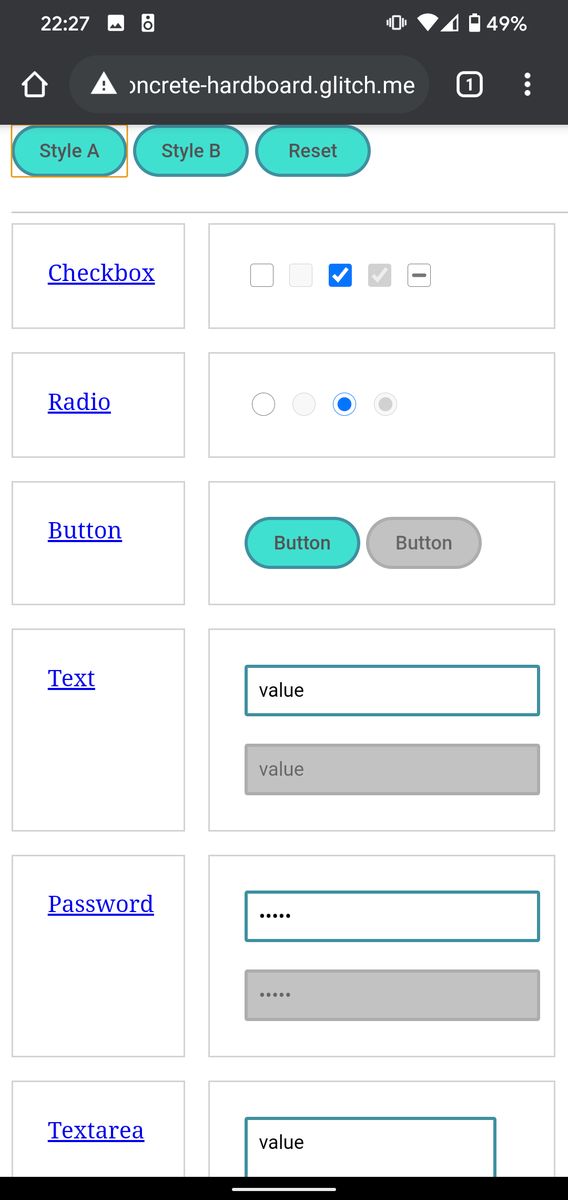The height and width of the screenshot is (1200, 568).
Task: Apply Style B
Action: pos(191,151)
